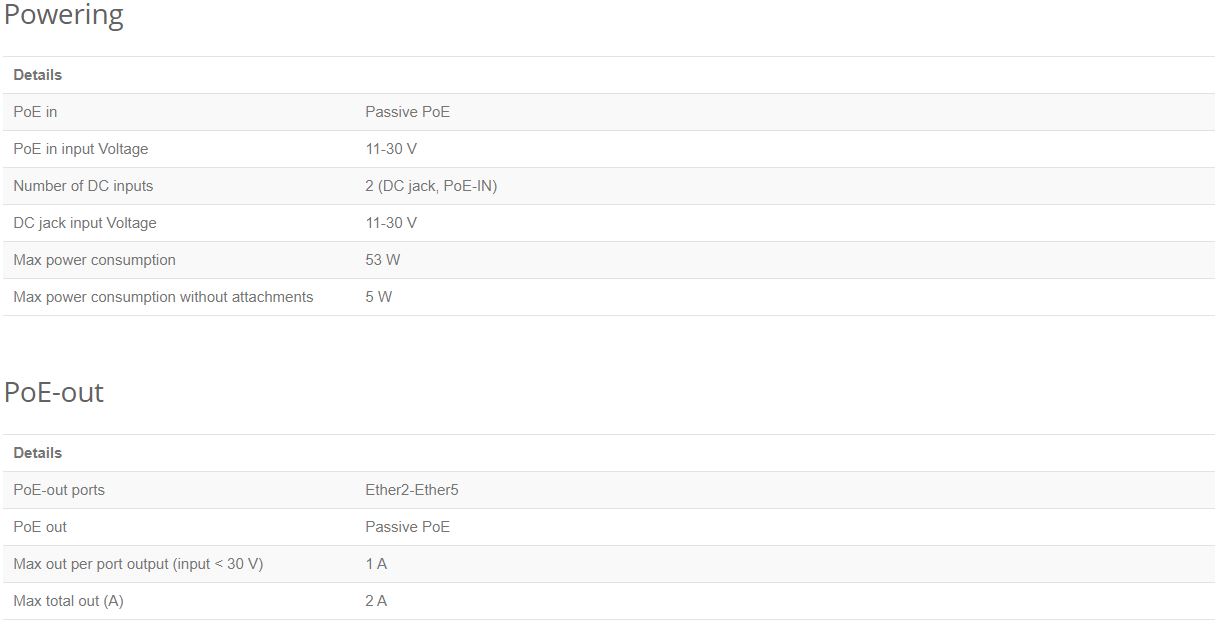Select the Max total out (A) label

click(68, 601)
